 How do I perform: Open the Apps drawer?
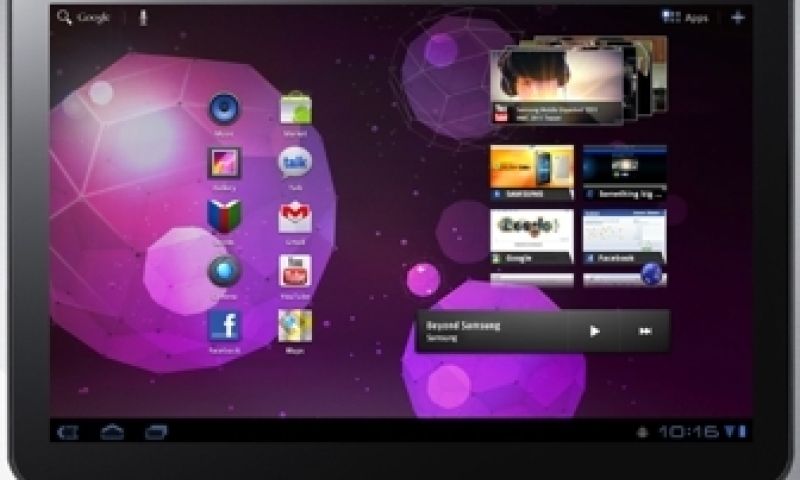685,18
